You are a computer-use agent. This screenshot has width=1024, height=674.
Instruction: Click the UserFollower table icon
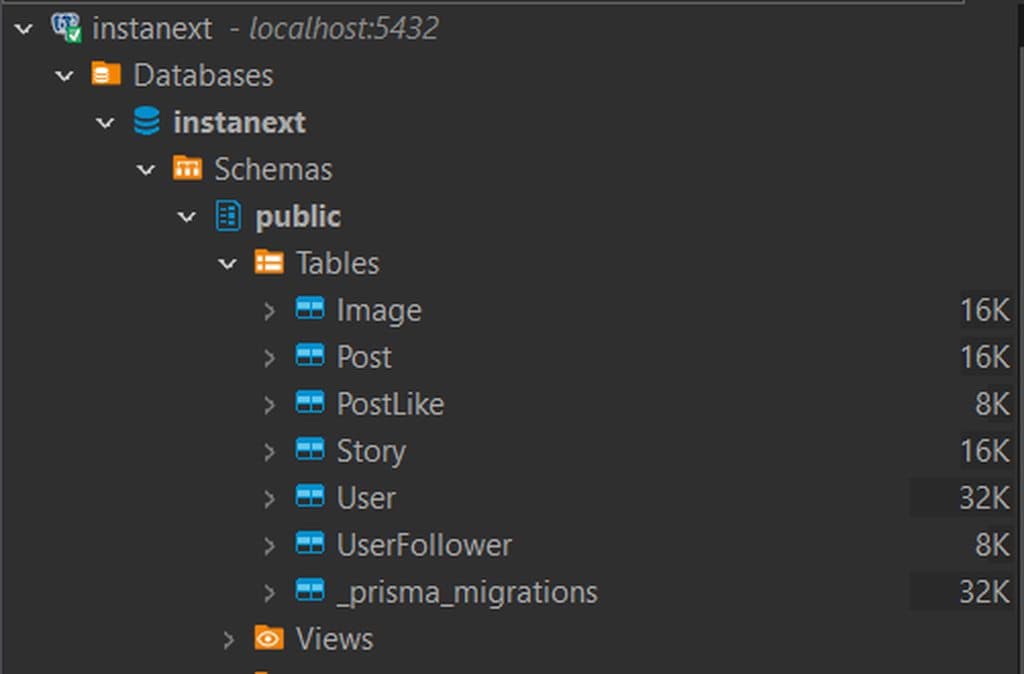click(310, 545)
